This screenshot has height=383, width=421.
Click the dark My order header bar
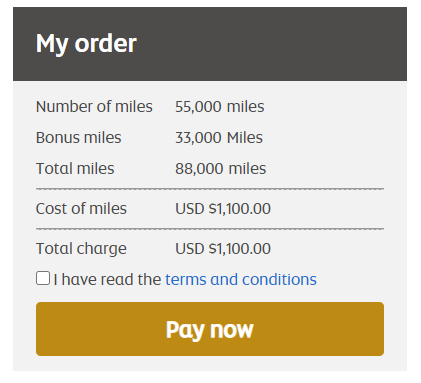coord(210,44)
